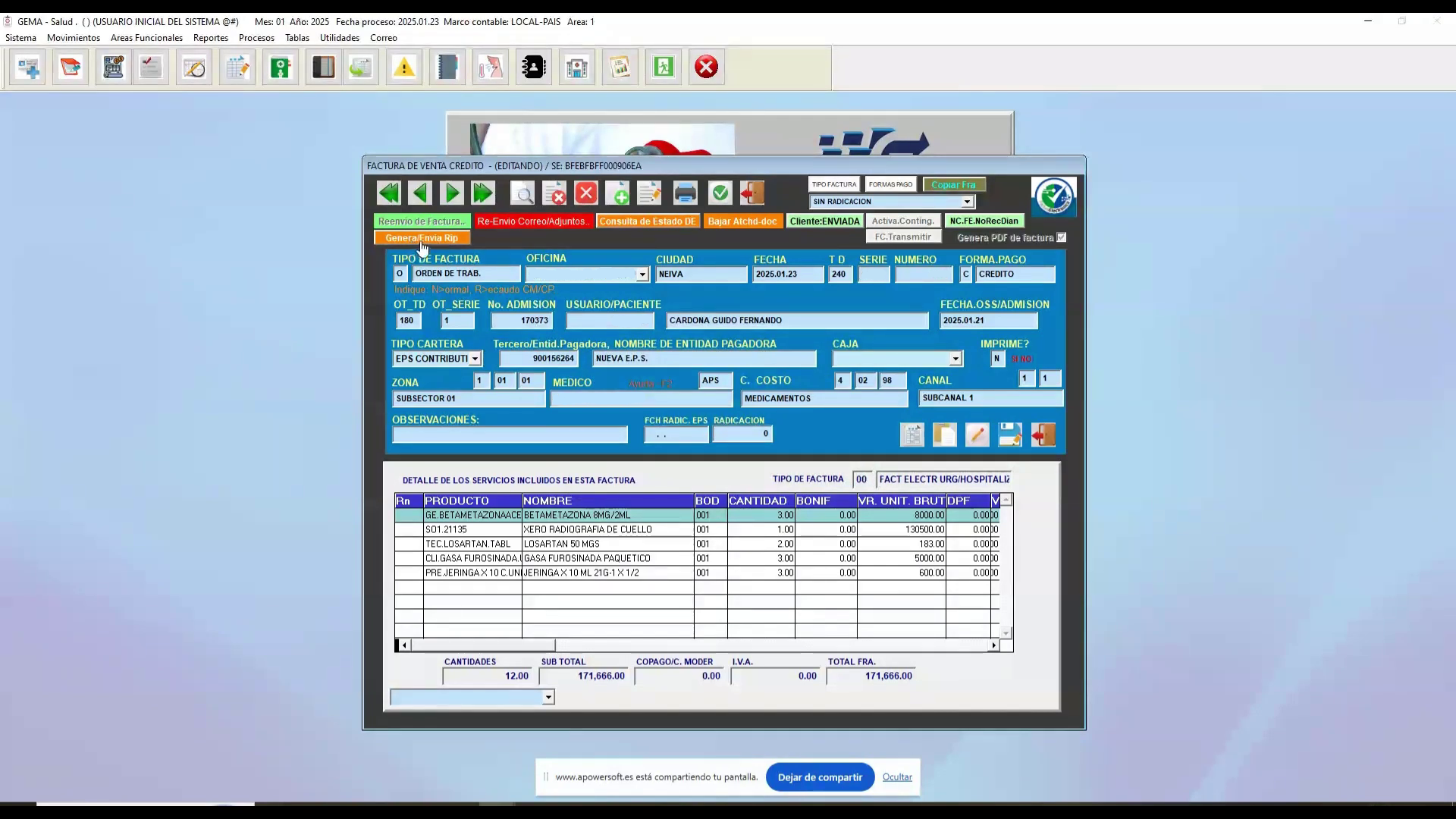Click Consulta de Estado DE button
The width and height of the screenshot is (1456, 819).
(648, 221)
